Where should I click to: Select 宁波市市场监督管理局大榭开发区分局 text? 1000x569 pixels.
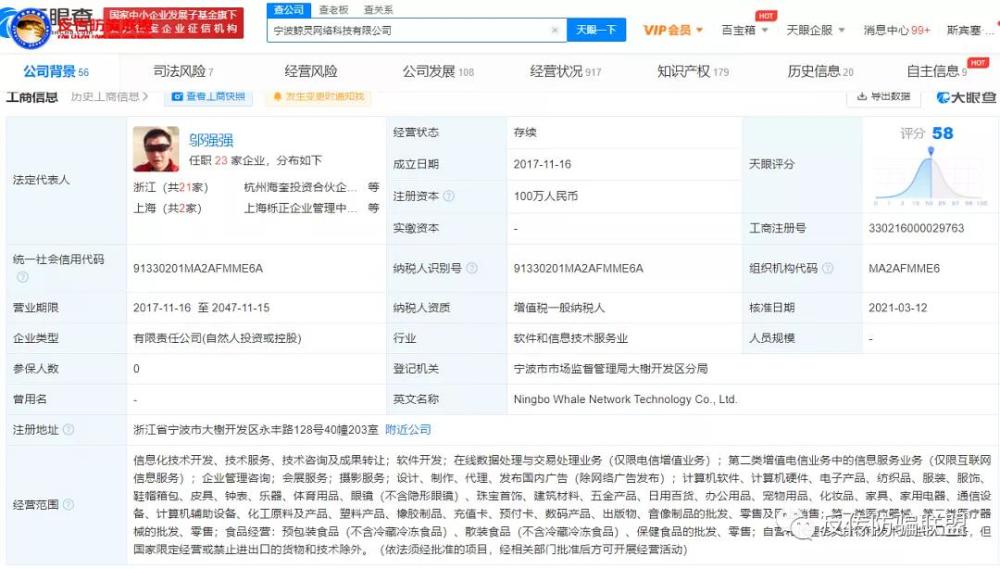(x=610, y=369)
